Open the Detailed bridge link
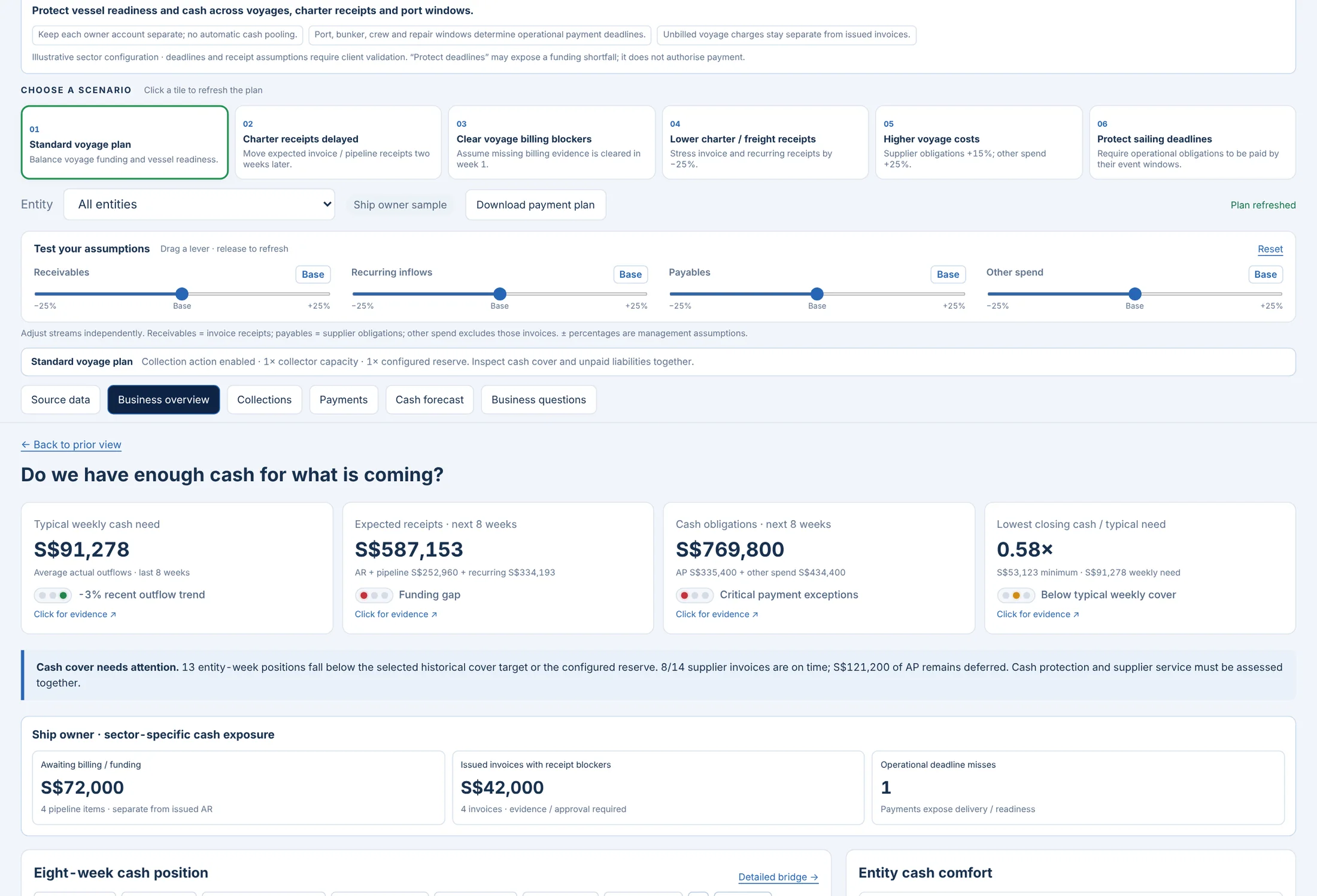This screenshot has height=896, width=1317. pos(778,877)
